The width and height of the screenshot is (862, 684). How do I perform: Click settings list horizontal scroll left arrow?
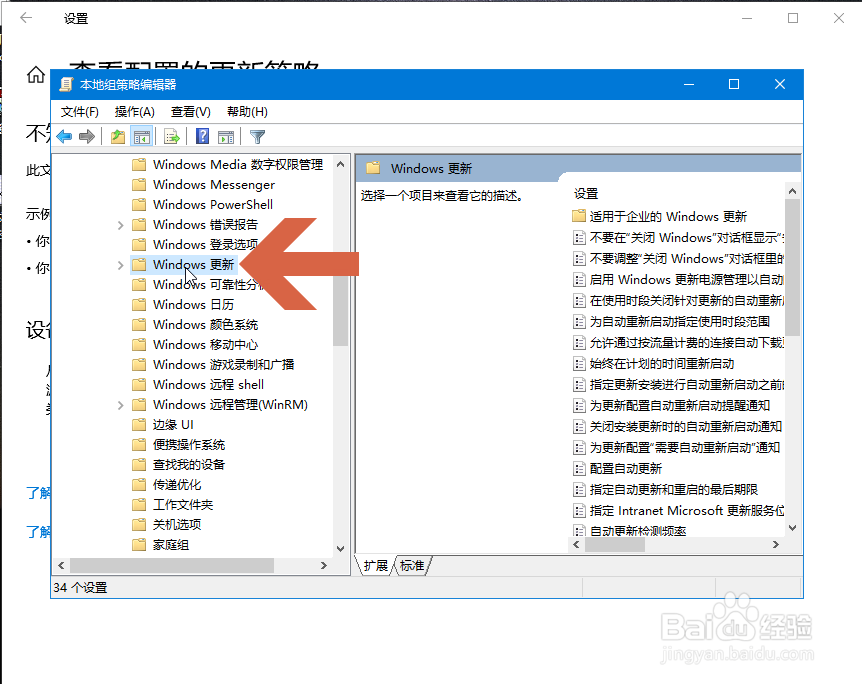[576, 544]
